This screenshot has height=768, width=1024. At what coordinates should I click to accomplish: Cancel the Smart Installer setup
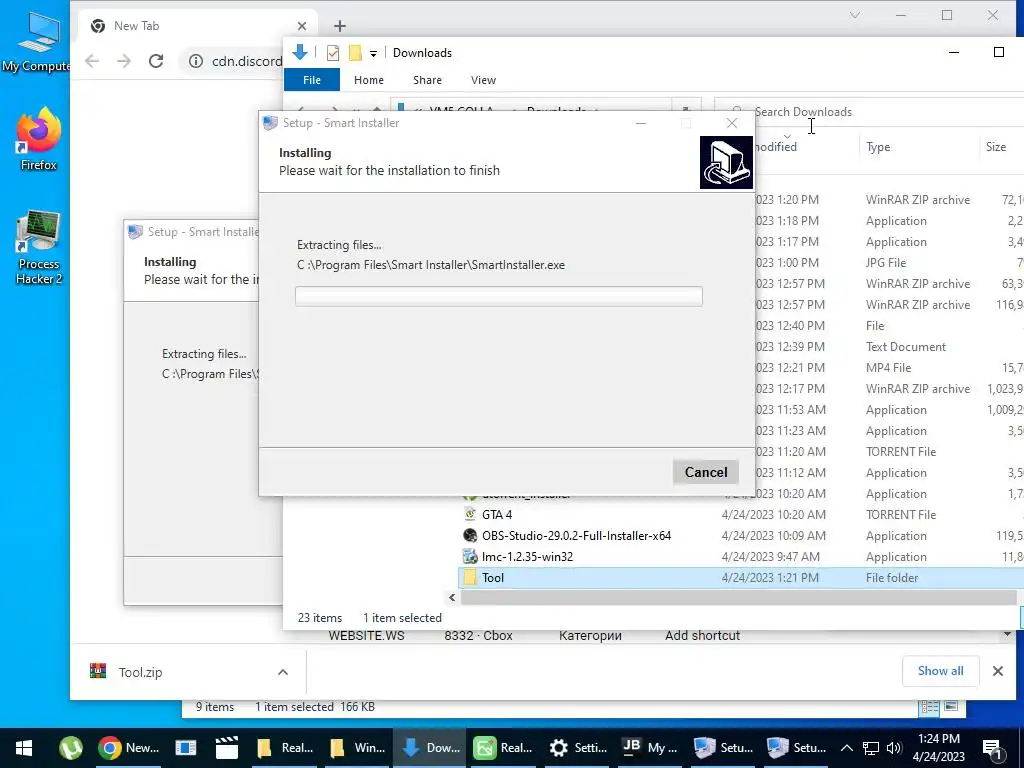tap(706, 472)
